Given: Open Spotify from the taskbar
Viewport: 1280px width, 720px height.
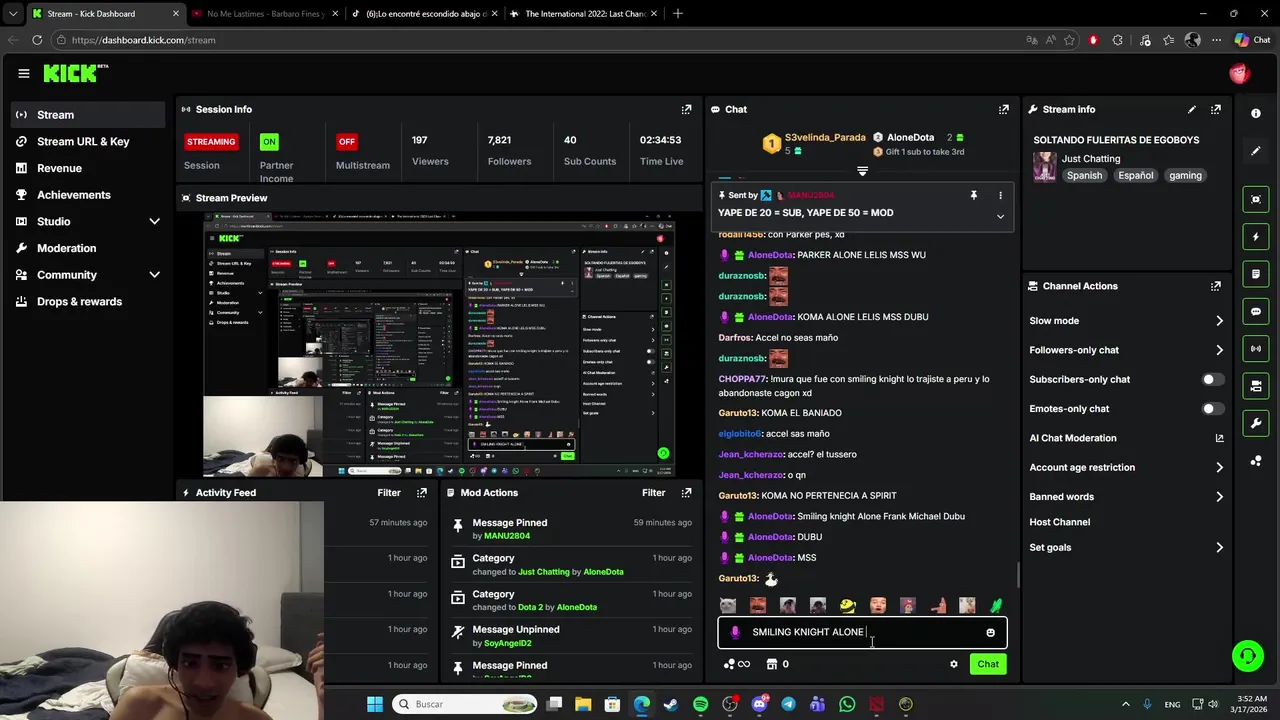Looking at the screenshot, I should pyautogui.click(x=700, y=704).
